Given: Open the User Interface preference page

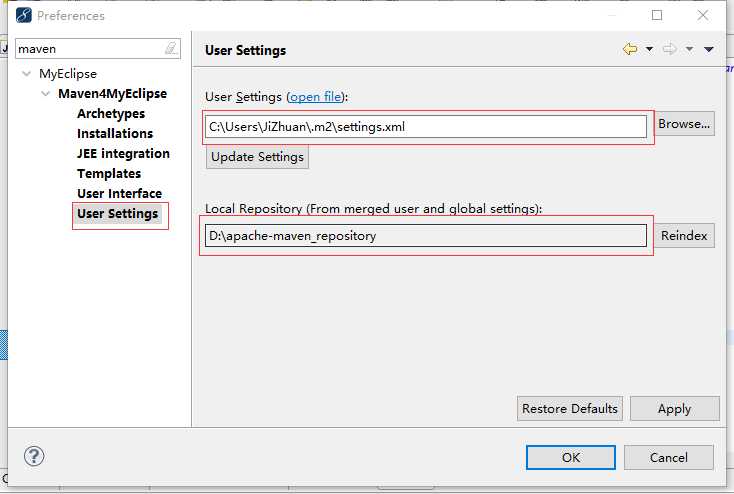Looking at the screenshot, I should (119, 193).
